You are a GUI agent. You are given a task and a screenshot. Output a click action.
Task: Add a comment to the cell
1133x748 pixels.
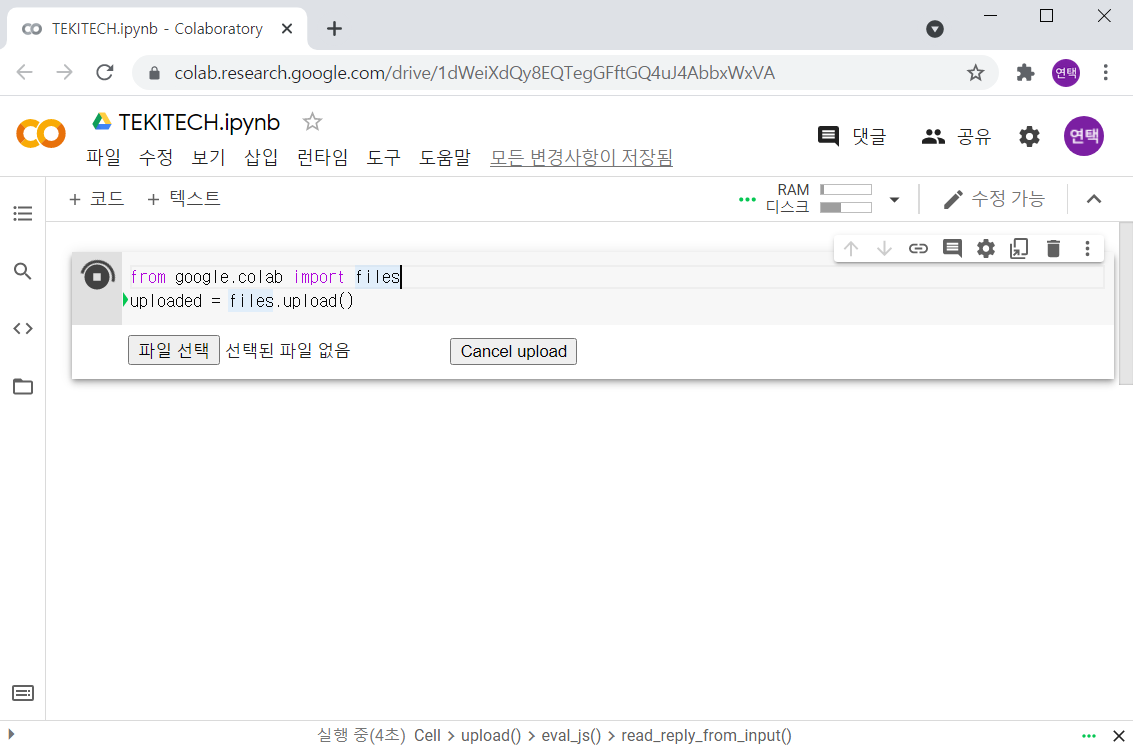[952, 249]
